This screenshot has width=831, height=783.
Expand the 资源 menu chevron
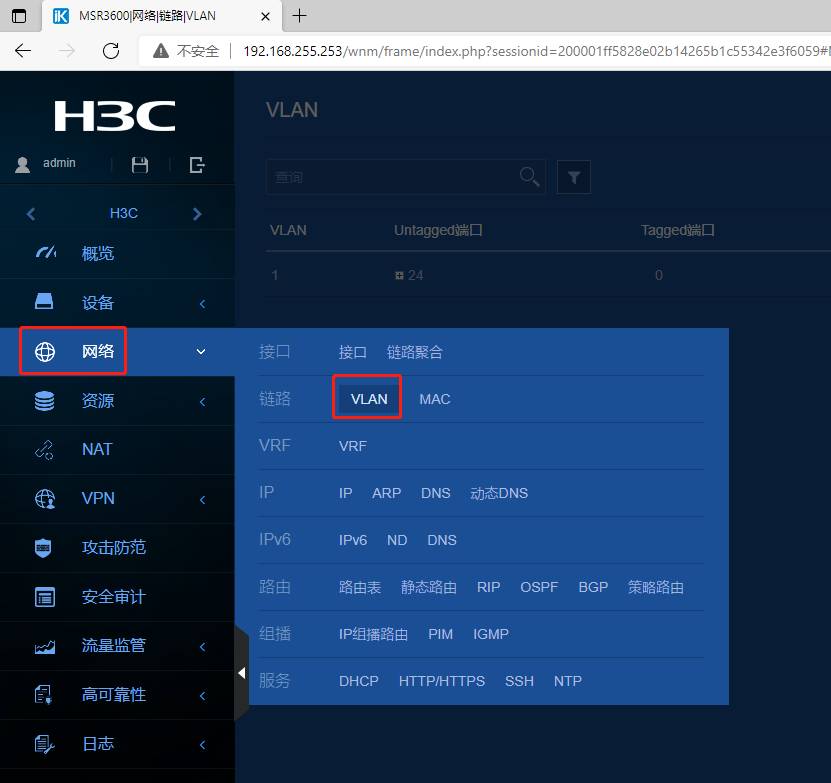pos(202,401)
